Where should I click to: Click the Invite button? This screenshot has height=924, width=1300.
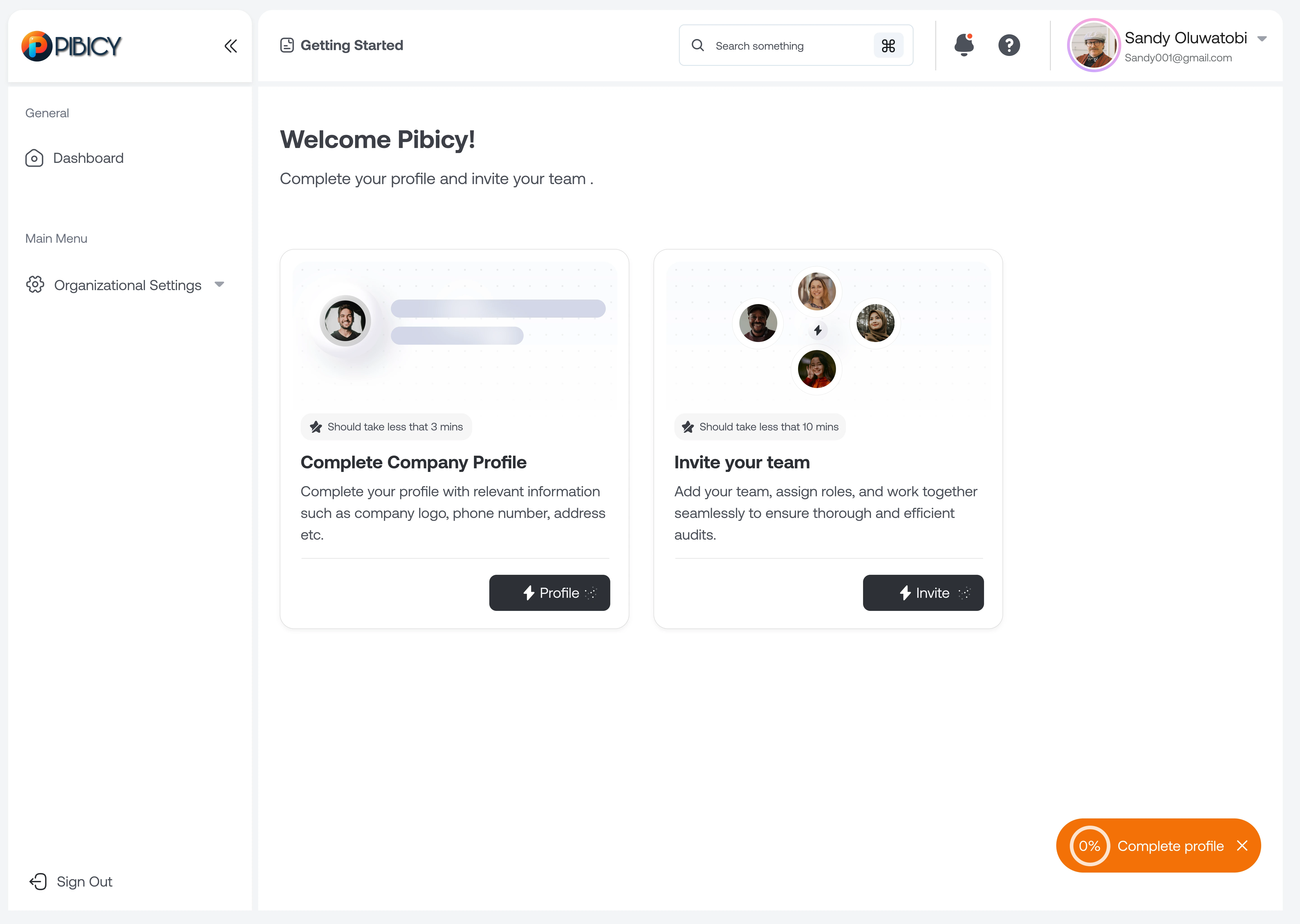(x=923, y=593)
